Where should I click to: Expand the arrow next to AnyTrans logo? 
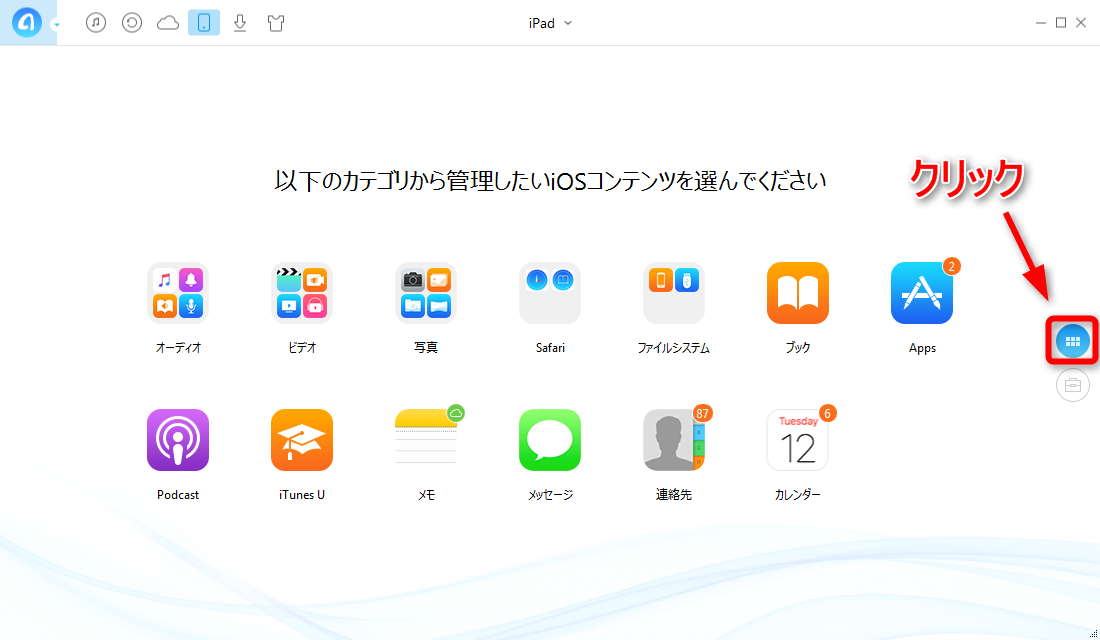(x=56, y=25)
